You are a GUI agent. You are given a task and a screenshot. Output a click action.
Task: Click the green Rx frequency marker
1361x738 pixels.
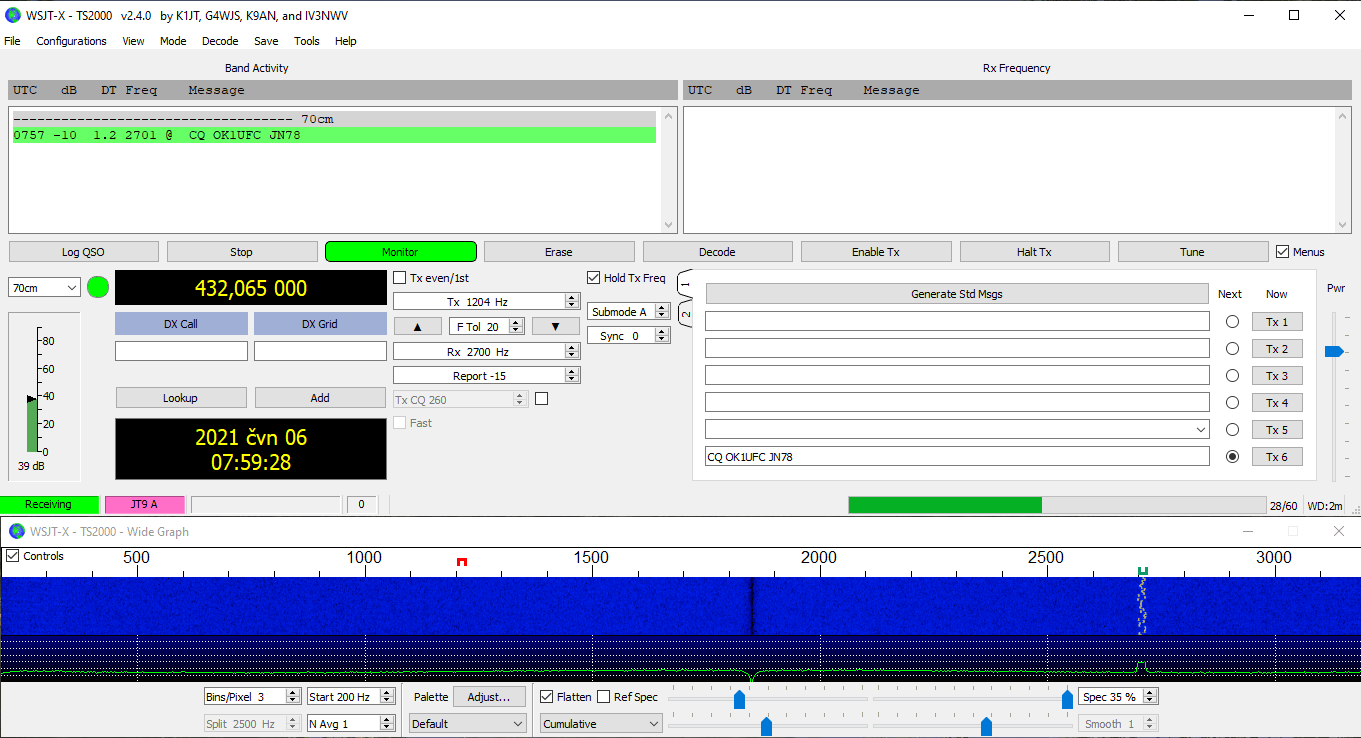pyautogui.click(x=1142, y=571)
